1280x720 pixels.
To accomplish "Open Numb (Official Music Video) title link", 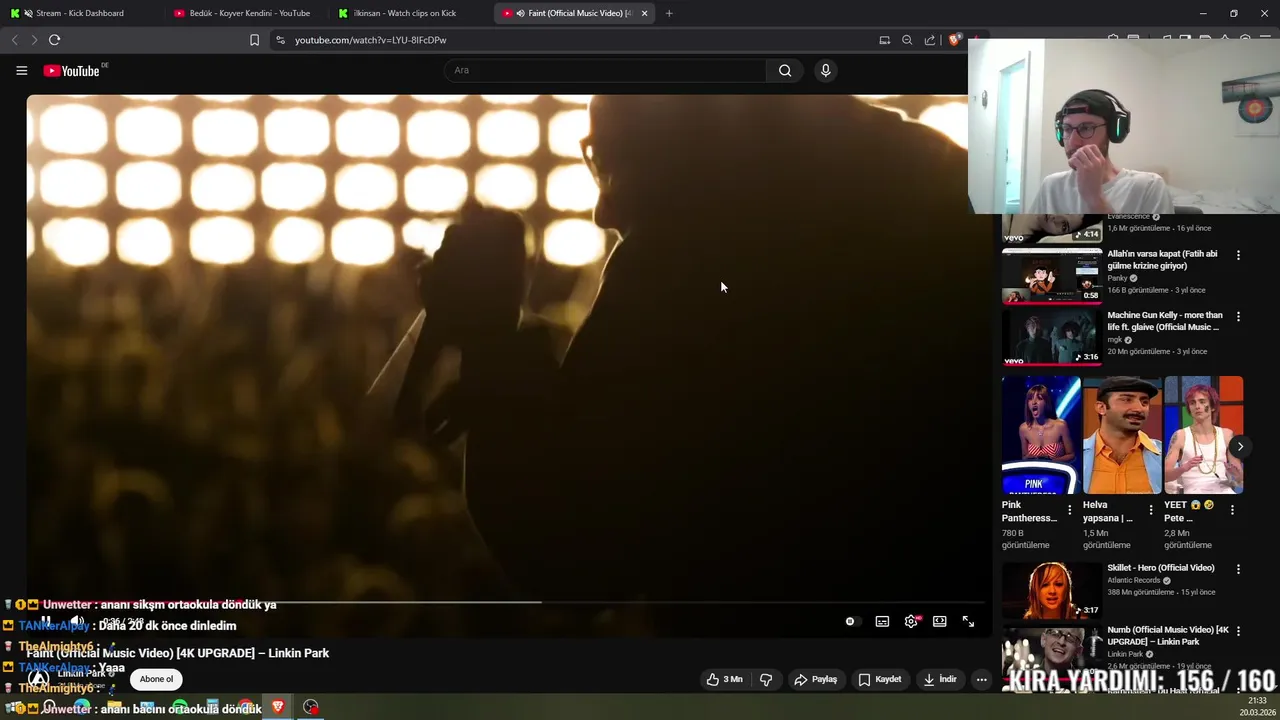I will tap(1167, 636).
